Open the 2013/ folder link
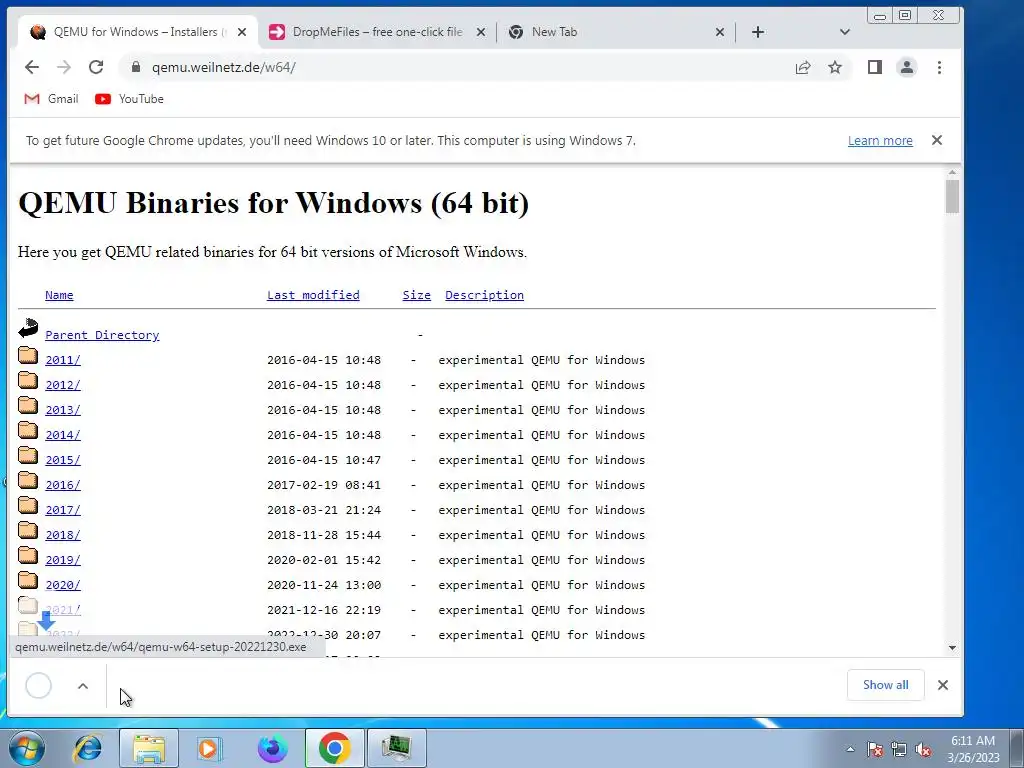1024x768 pixels. [63, 410]
